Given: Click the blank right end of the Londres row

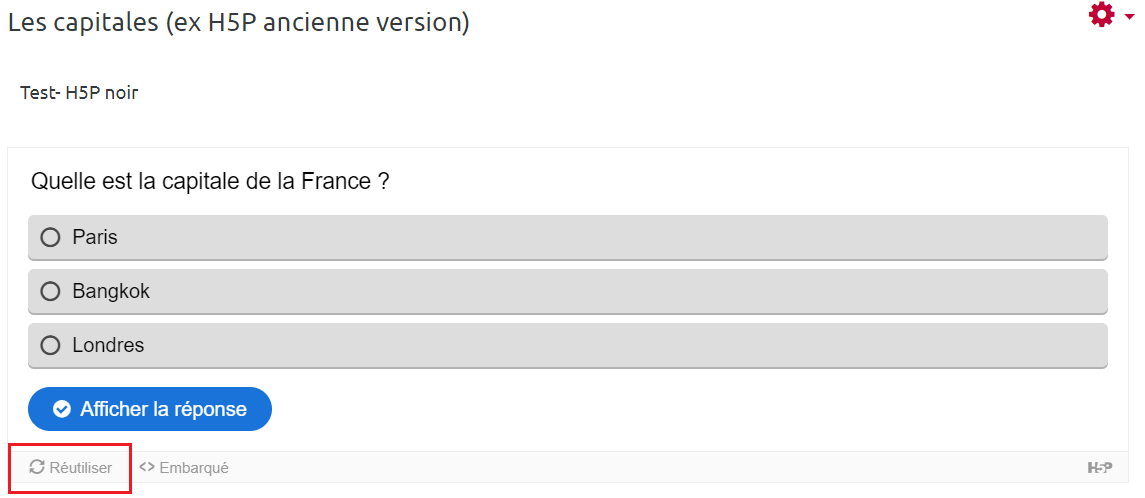Looking at the screenshot, I should coord(1000,346).
